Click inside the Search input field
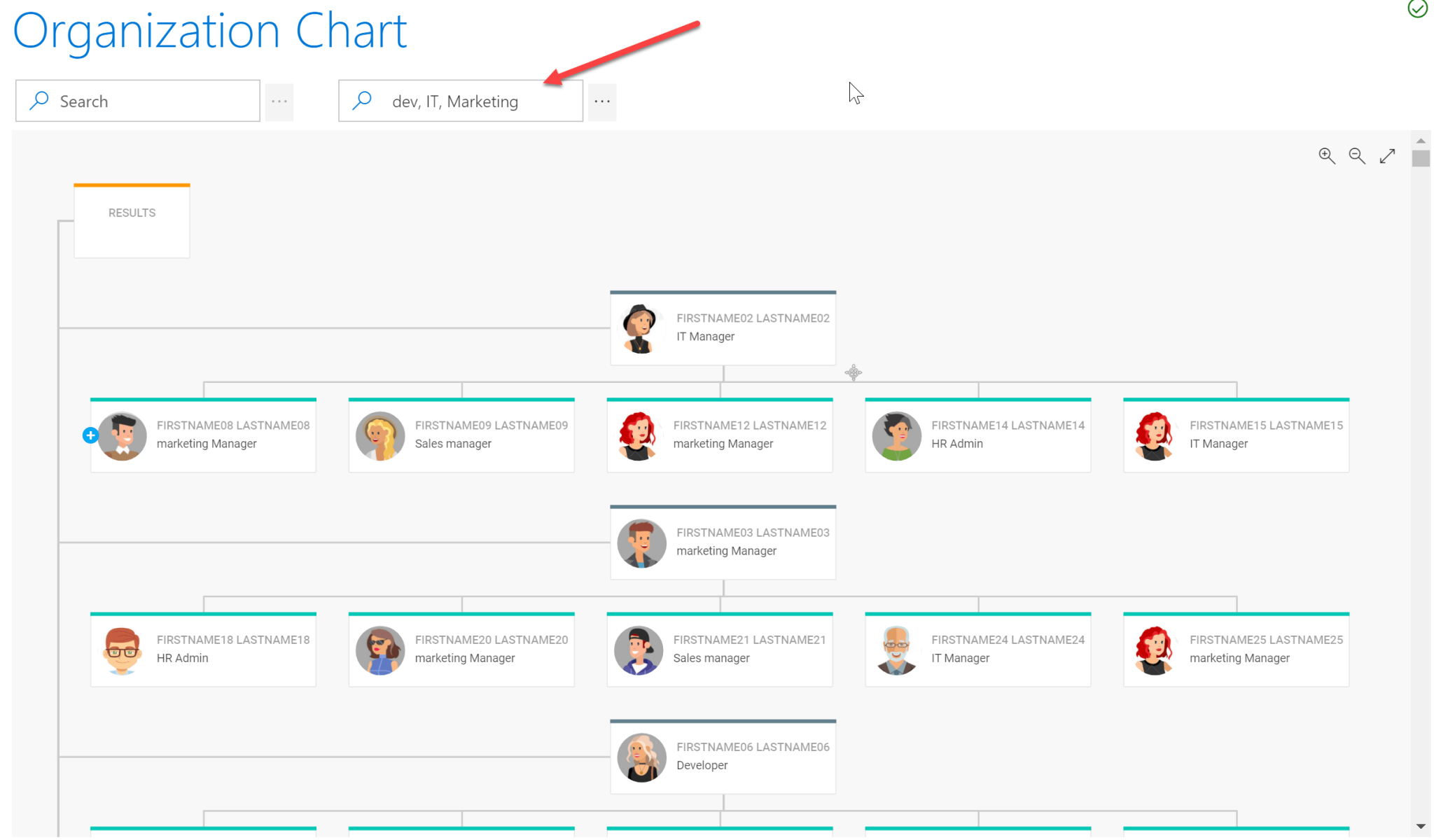Screen dimensions: 1434x840 tap(140, 100)
